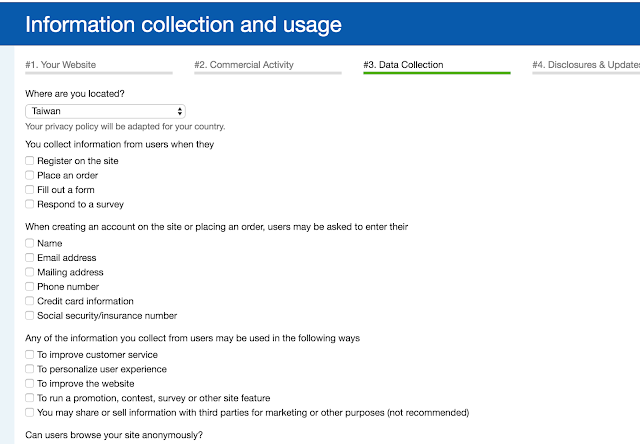640x444 pixels.
Task: Check To personalize user experience
Action: tap(29, 369)
